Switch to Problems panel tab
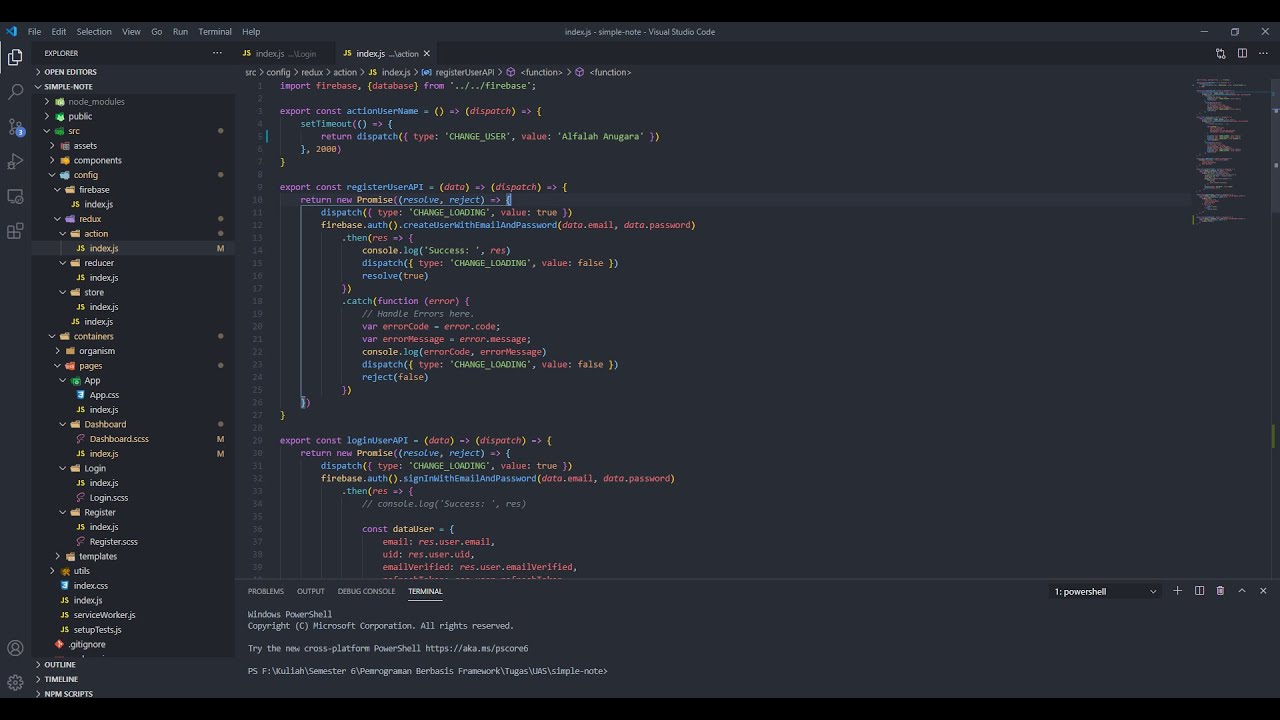Image resolution: width=1280 pixels, height=720 pixels. click(x=266, y=591)
